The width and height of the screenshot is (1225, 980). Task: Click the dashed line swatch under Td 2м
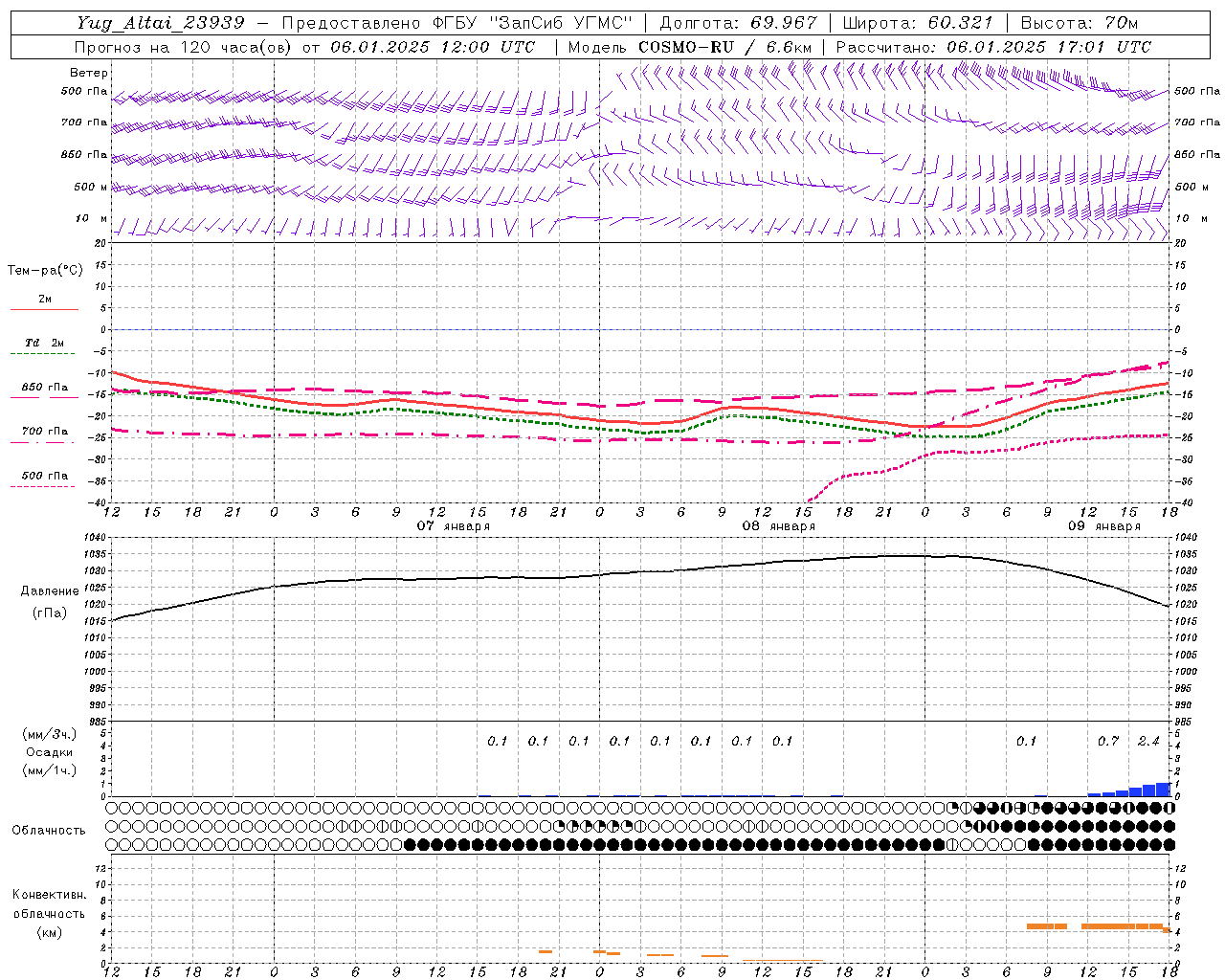(x=44, y=354)
